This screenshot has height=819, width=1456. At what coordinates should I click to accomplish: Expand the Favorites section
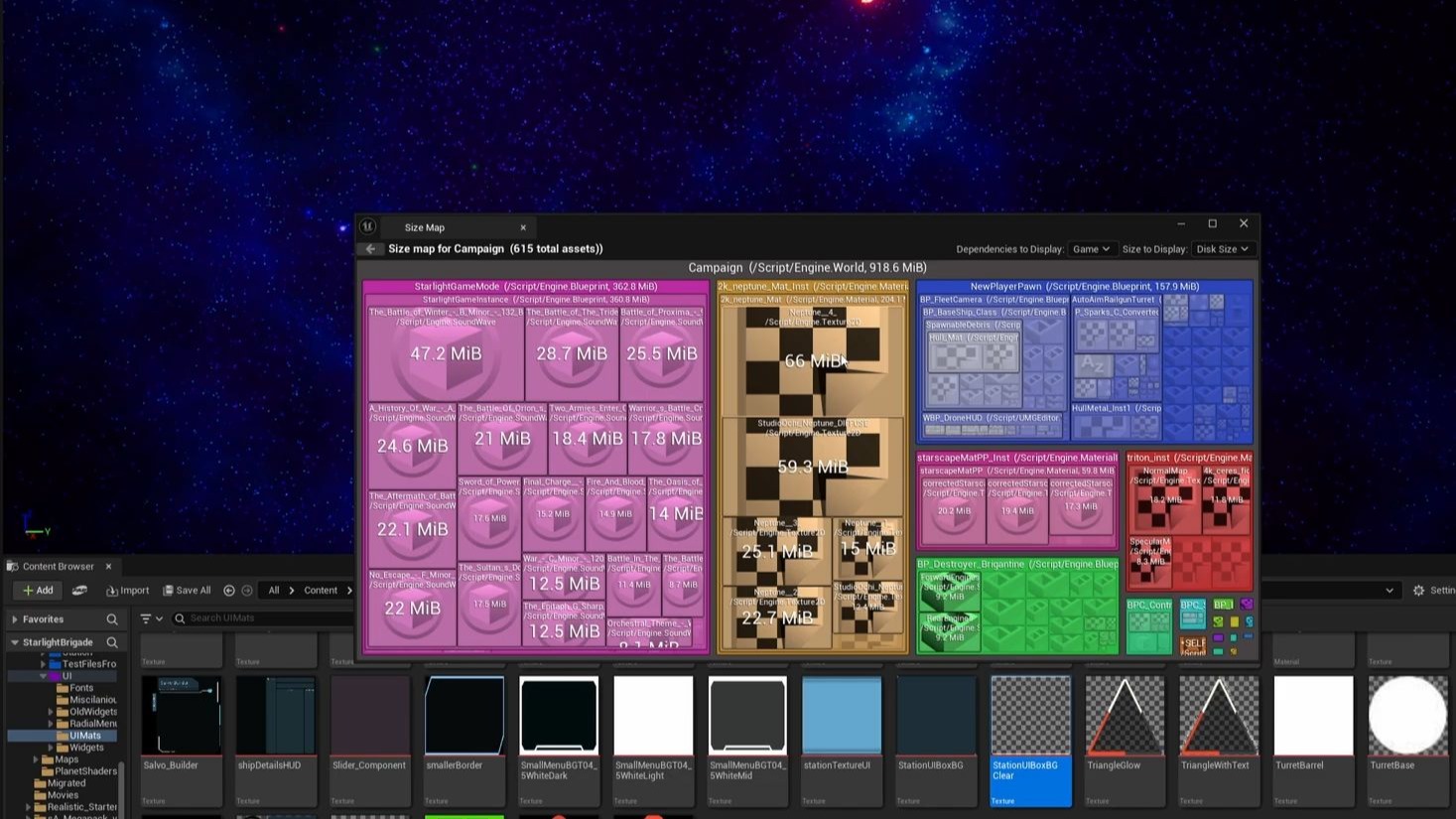point(15,619)
